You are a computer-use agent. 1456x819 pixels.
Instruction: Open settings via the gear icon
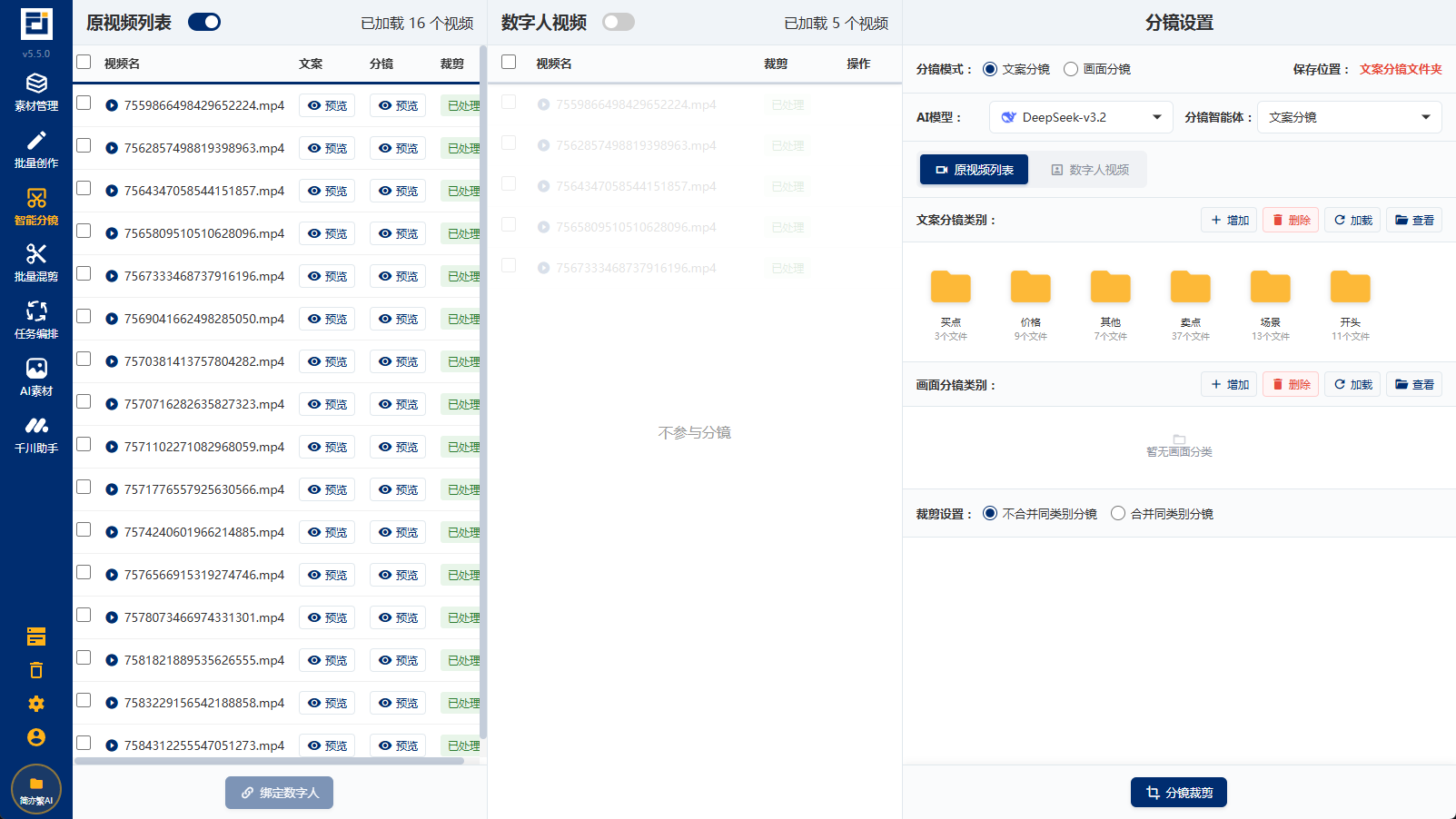35,703
